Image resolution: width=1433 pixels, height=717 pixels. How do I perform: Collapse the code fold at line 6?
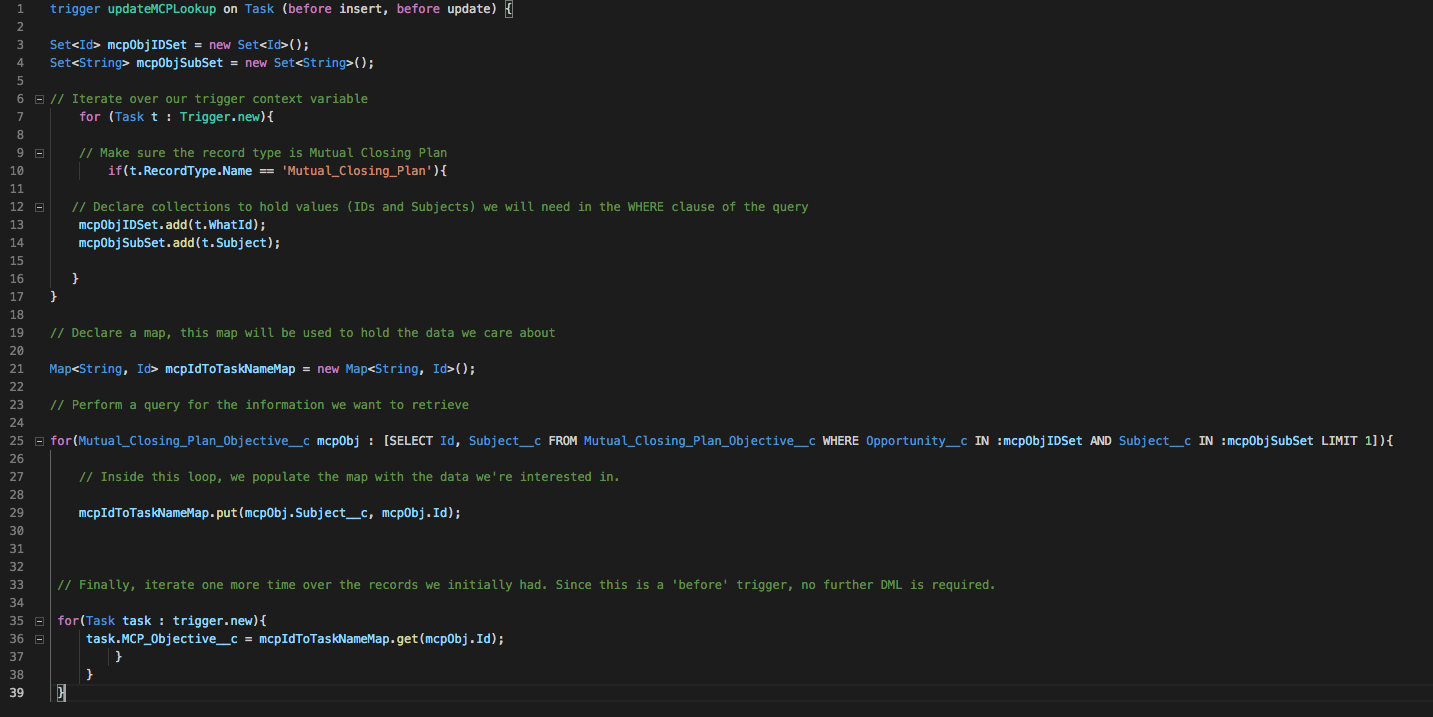(x=38, y=98)
